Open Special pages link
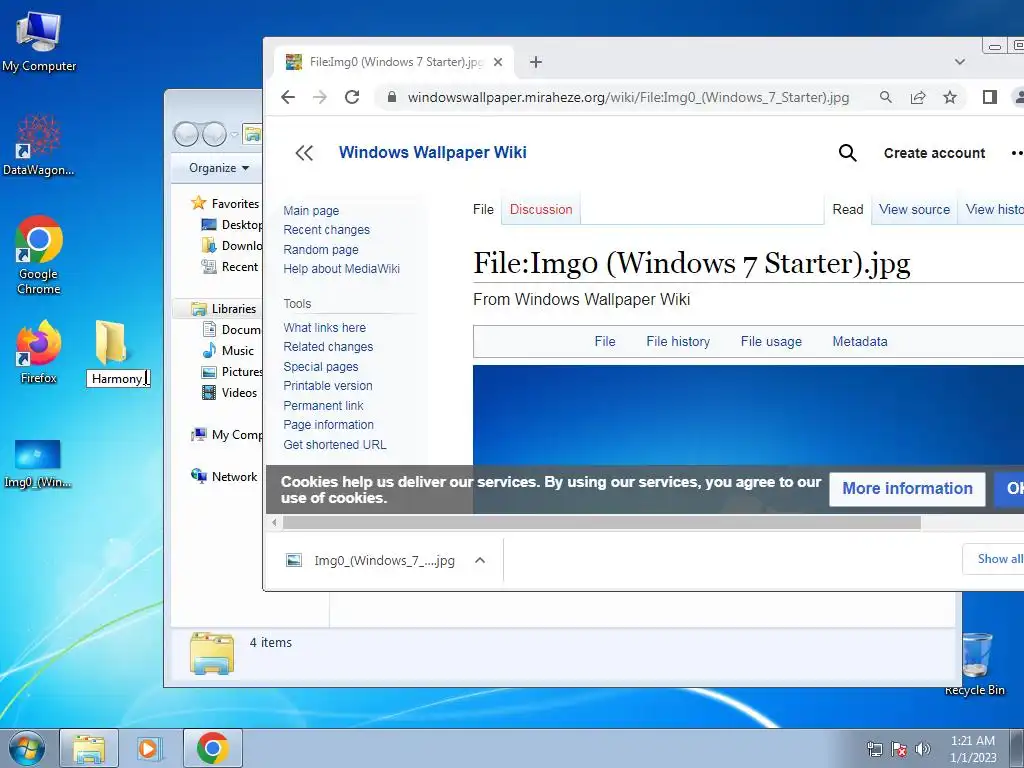The image size is (1024, 768). (321, 366)
